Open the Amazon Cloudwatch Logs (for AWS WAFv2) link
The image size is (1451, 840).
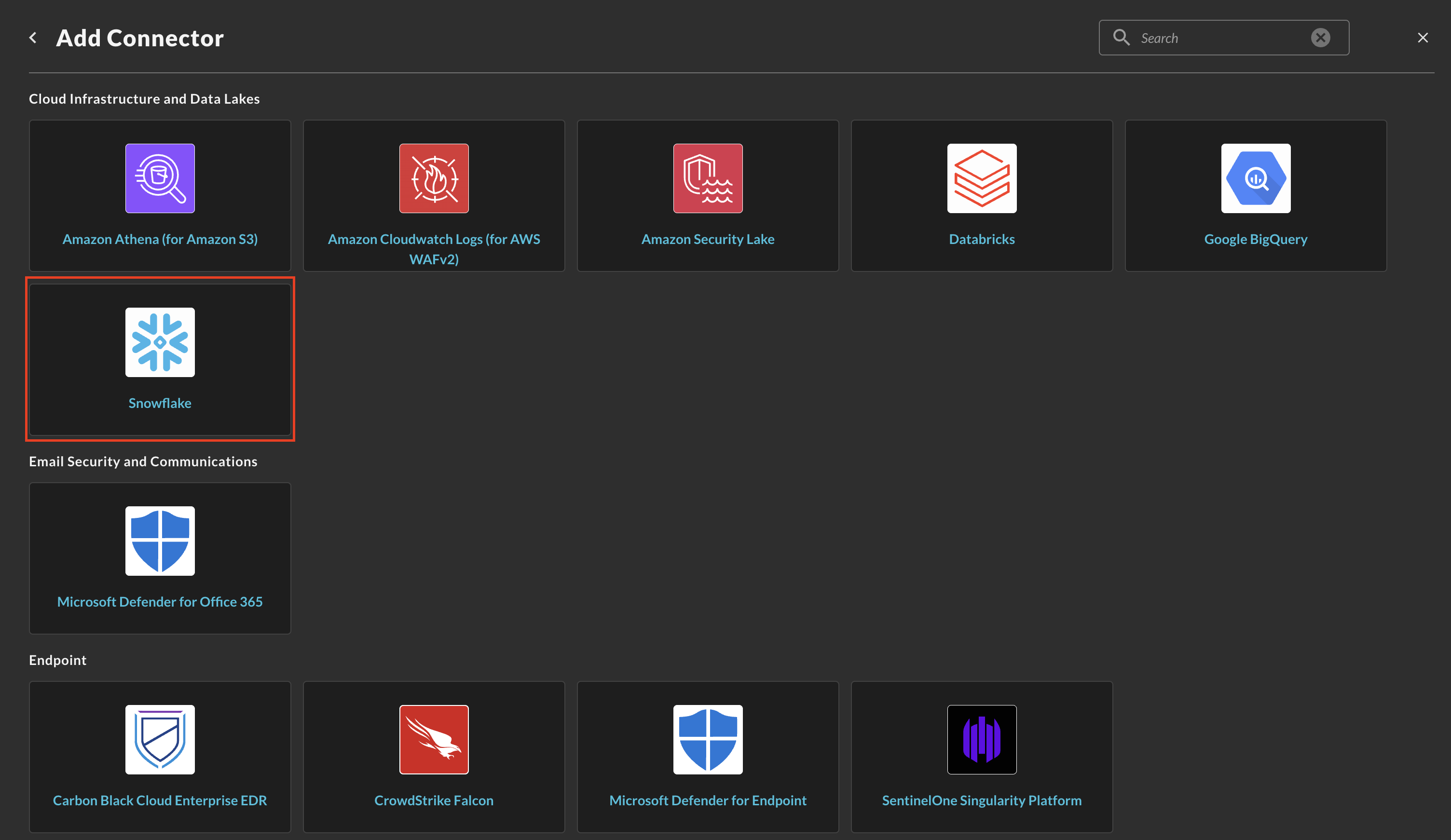coord(434,249)
